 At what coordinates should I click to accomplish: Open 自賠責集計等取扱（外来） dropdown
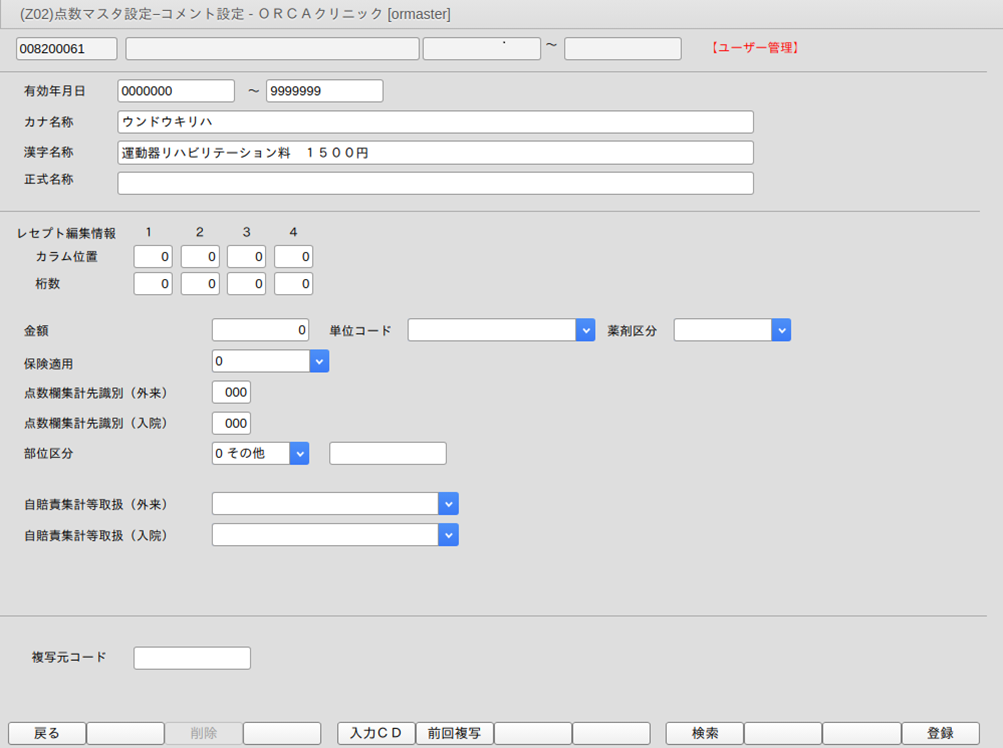(449, 504)
